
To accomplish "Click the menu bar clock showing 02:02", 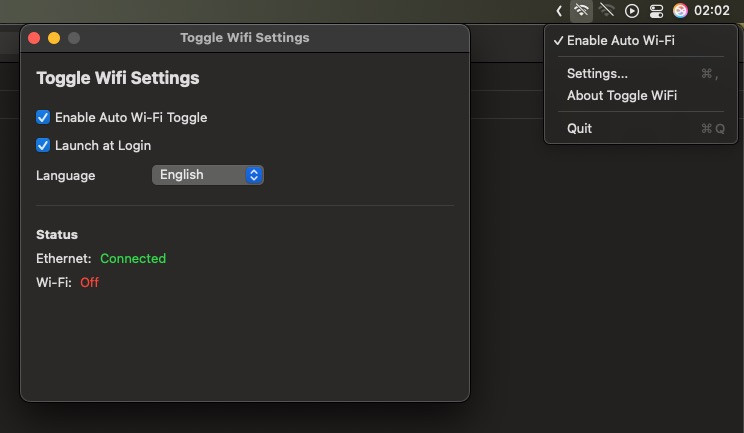I will click(712, 11).
